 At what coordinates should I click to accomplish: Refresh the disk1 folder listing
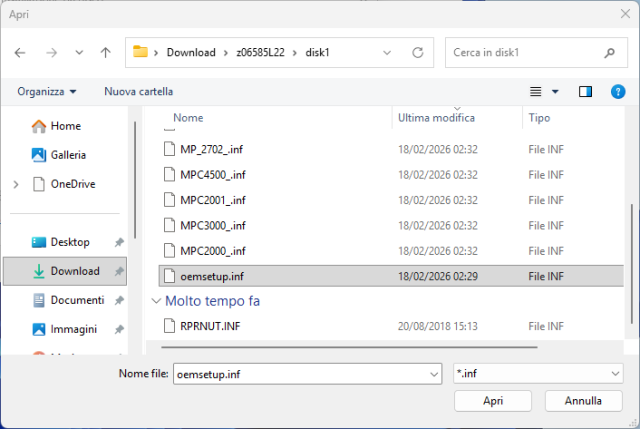(x=418, y=53)
